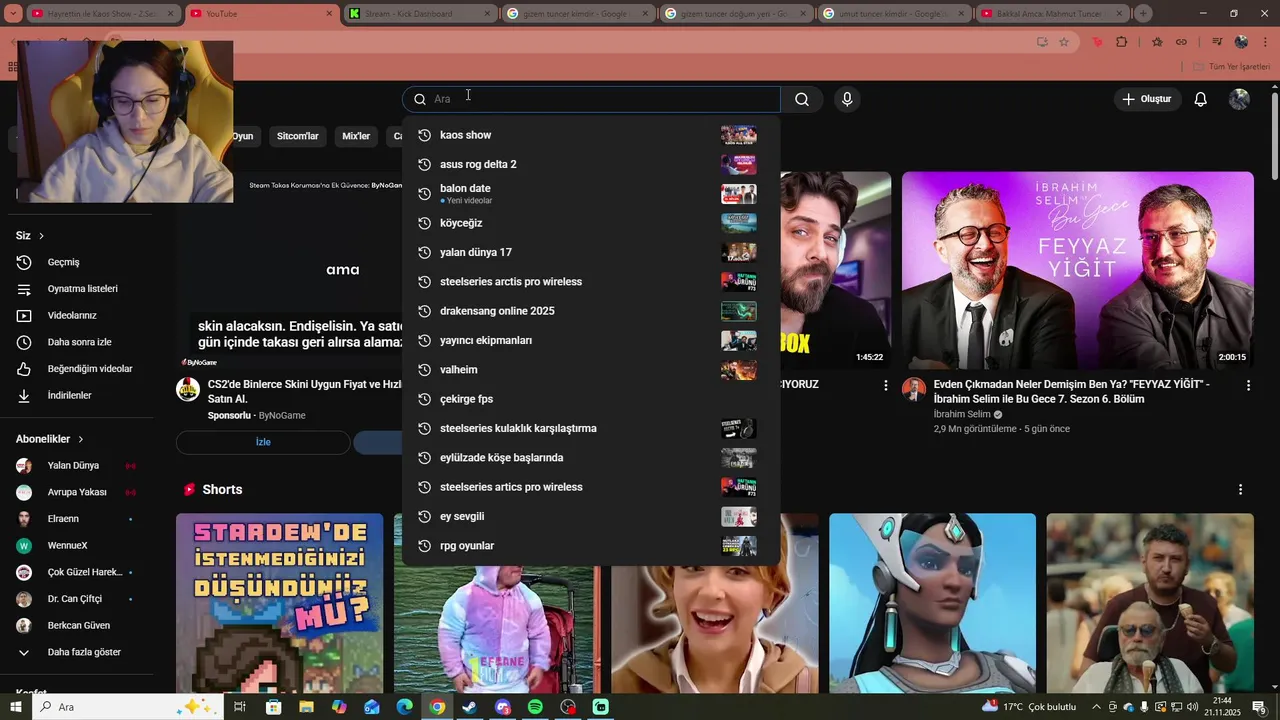Select 'steelseries kulaklık karşılaştırma' suggestion
1280x720 pixels.
pos(591,428)
